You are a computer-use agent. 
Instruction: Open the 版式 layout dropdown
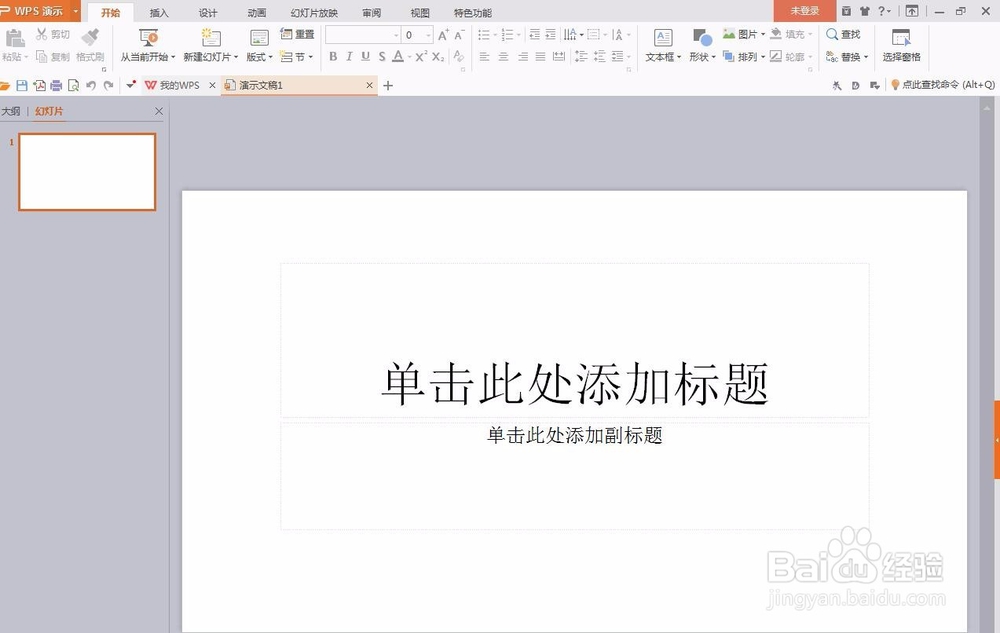(x=262, y=57)
